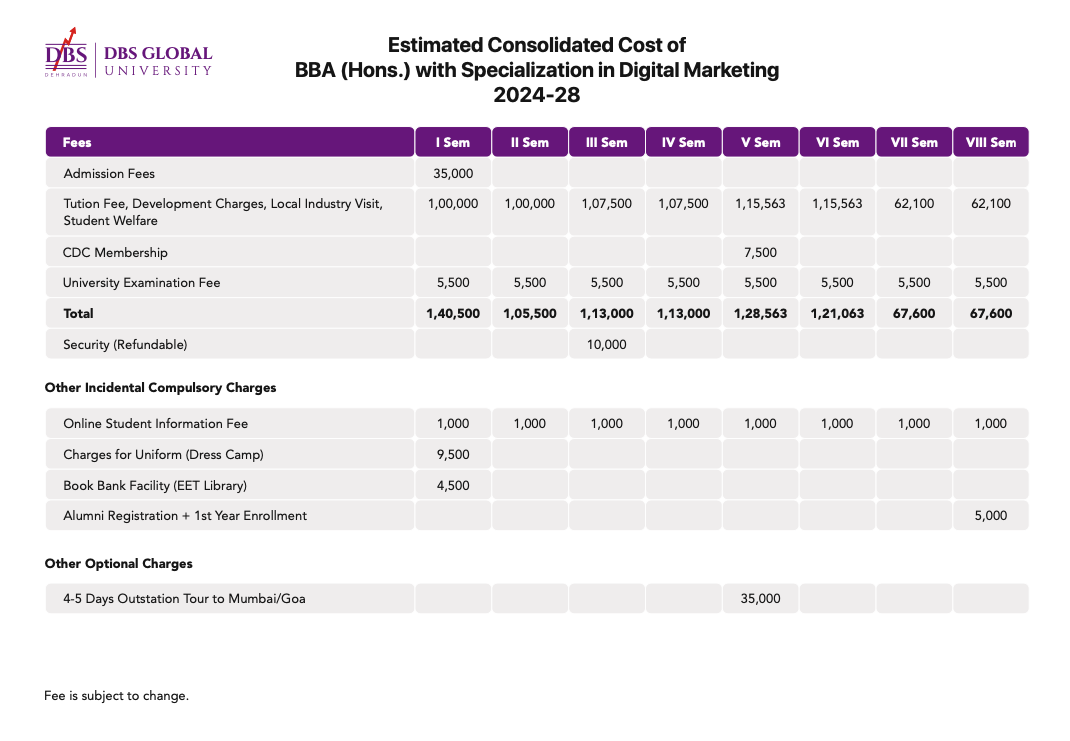Click II Sem tuition value 1,00,000
This screenshot has width=1070, height=741.
point(530,203)
